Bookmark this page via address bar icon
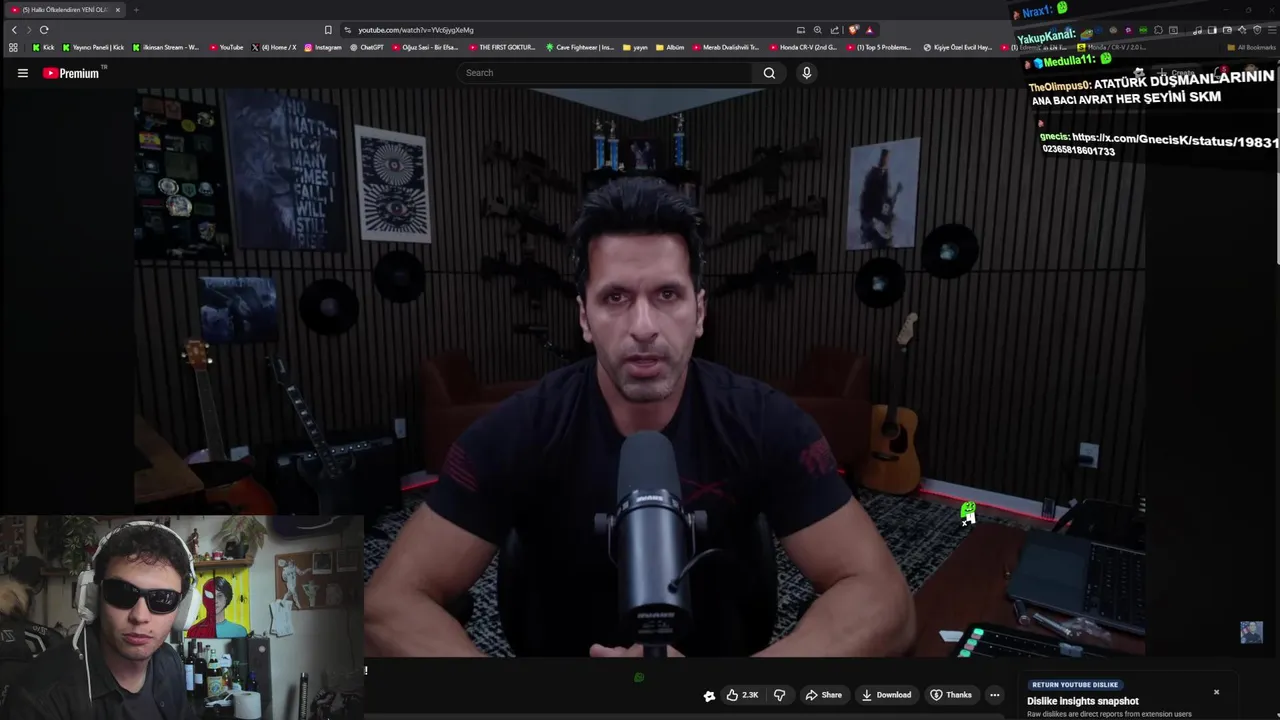The width and height of the screenshot is (1280, 720). tap(328, 30)
